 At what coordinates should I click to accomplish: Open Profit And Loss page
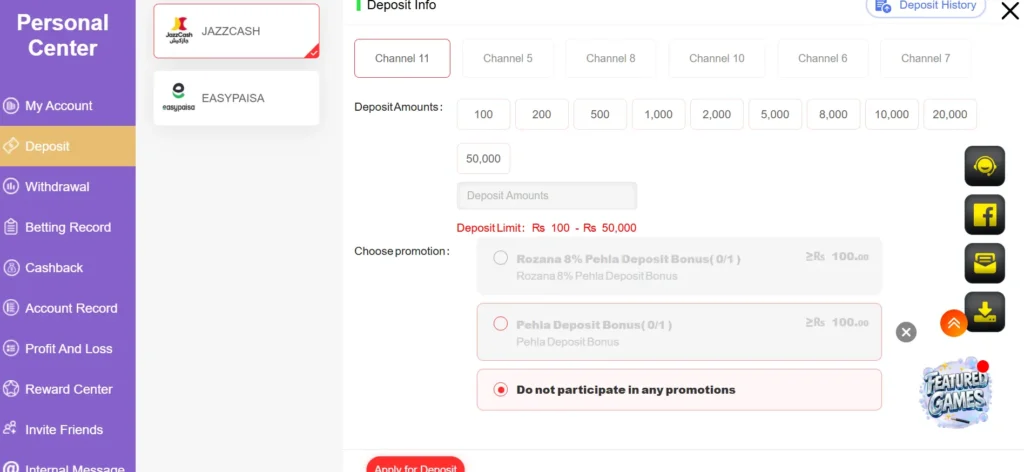click(x=68, y=349)
